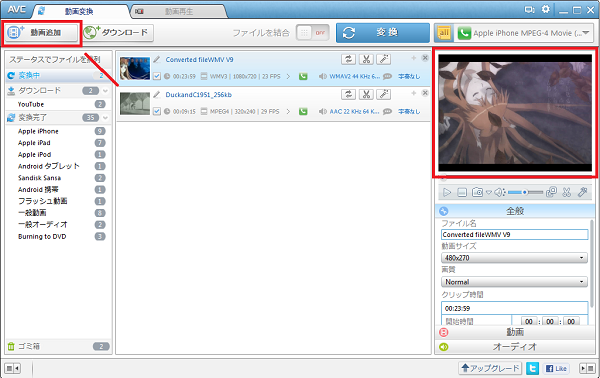Open the 動画サイズ 480x270 dropdown
This screenshot has height=378, width=600.
coord(514,258)
